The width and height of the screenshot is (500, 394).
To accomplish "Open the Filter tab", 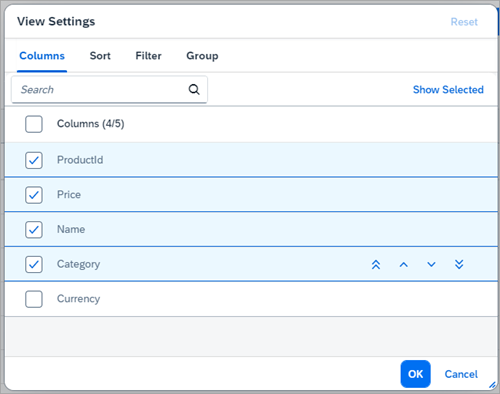I will pyautogui.click(x=148, y=56).
